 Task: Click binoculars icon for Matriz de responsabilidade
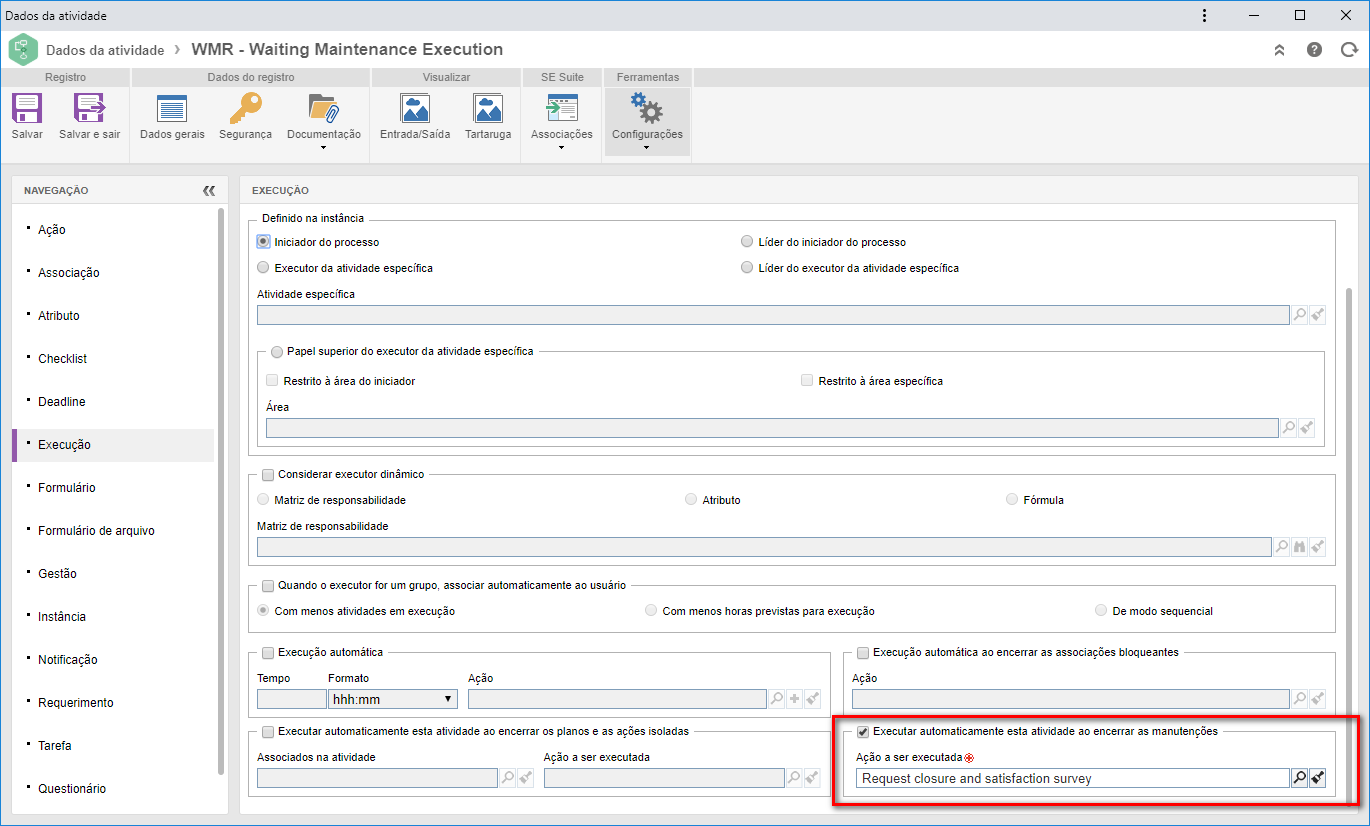[1300, 546]
